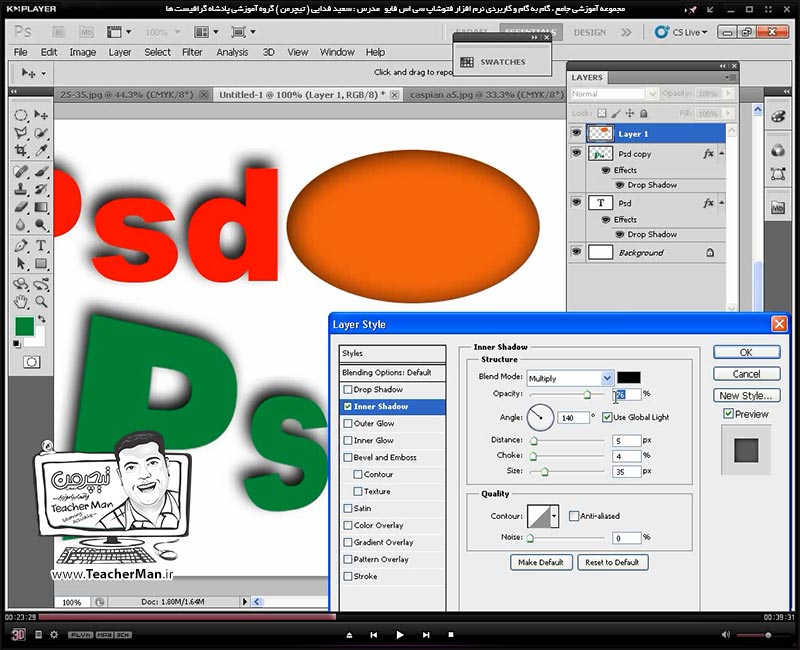The height and width of the screenshot is (650, 800).
Task: Select the Brush tool
Action: 41,171
